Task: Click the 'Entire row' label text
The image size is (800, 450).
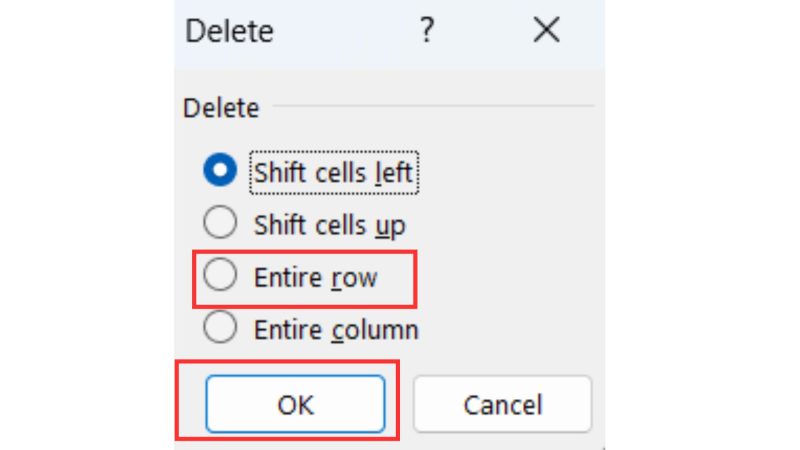Action: point(316,278)
